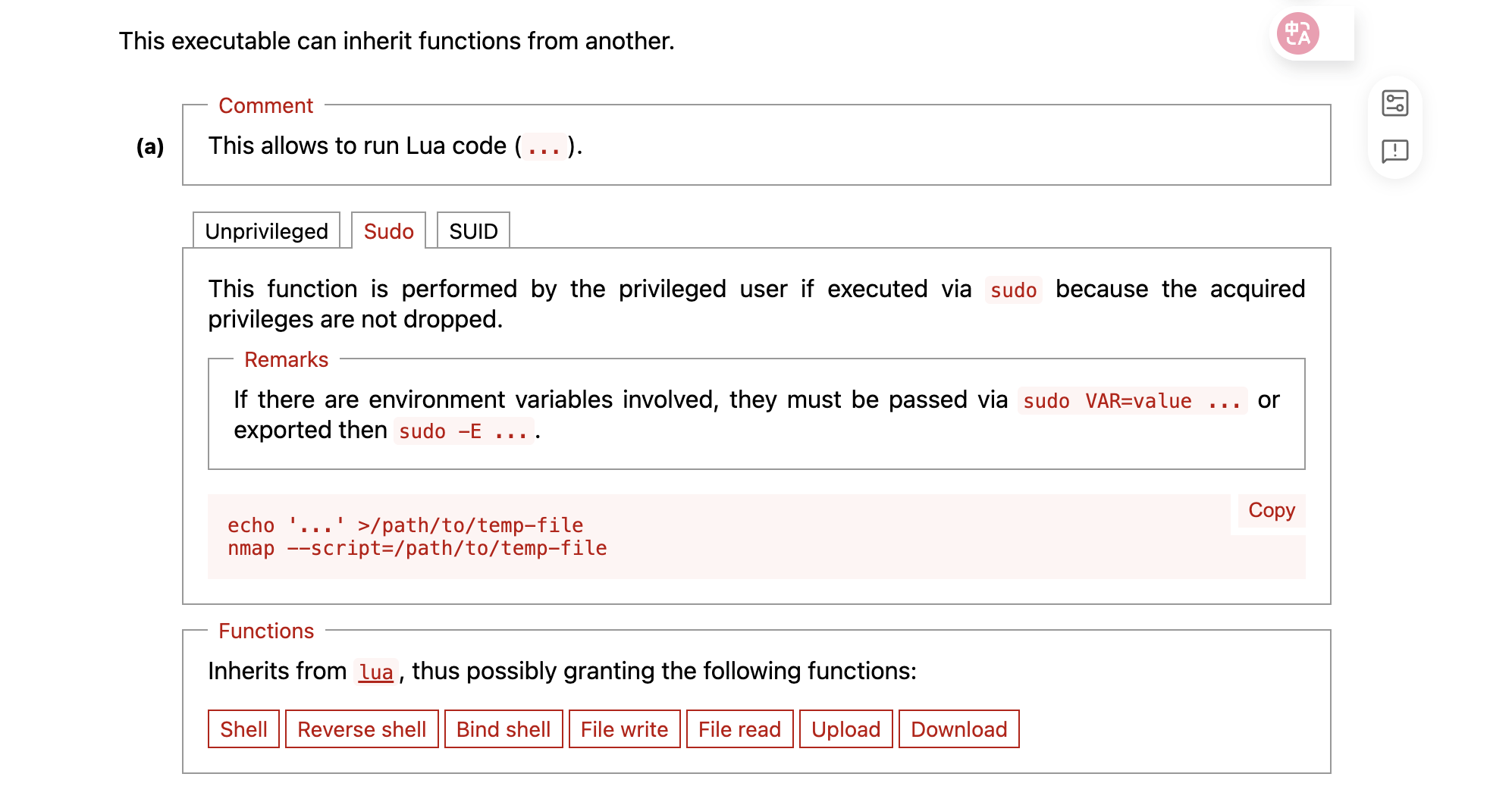1512x802 pixels.
Task: Open the Download function
Action: tap(958, 729)
